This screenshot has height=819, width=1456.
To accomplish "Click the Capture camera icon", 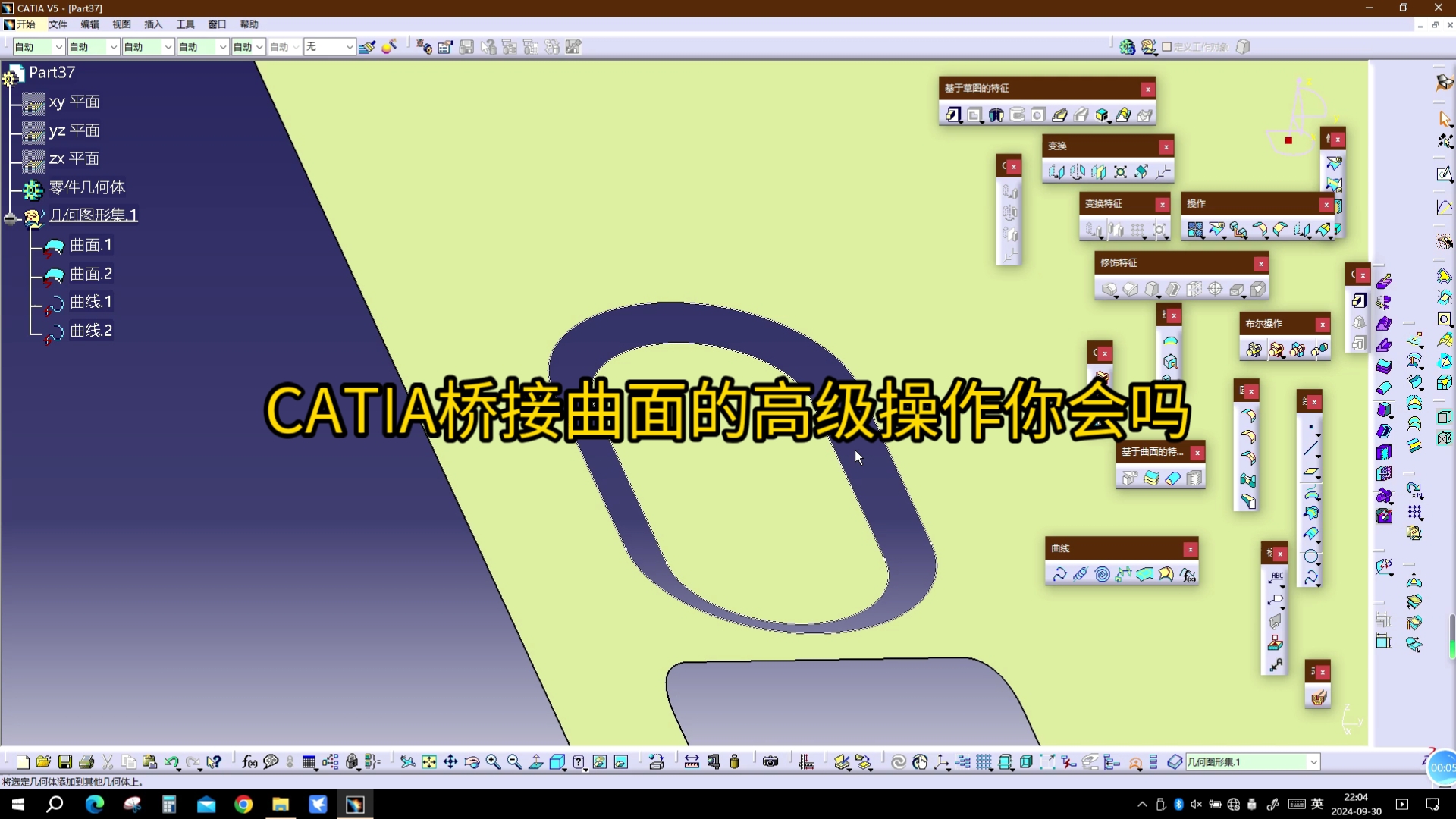I will point(770,761).
